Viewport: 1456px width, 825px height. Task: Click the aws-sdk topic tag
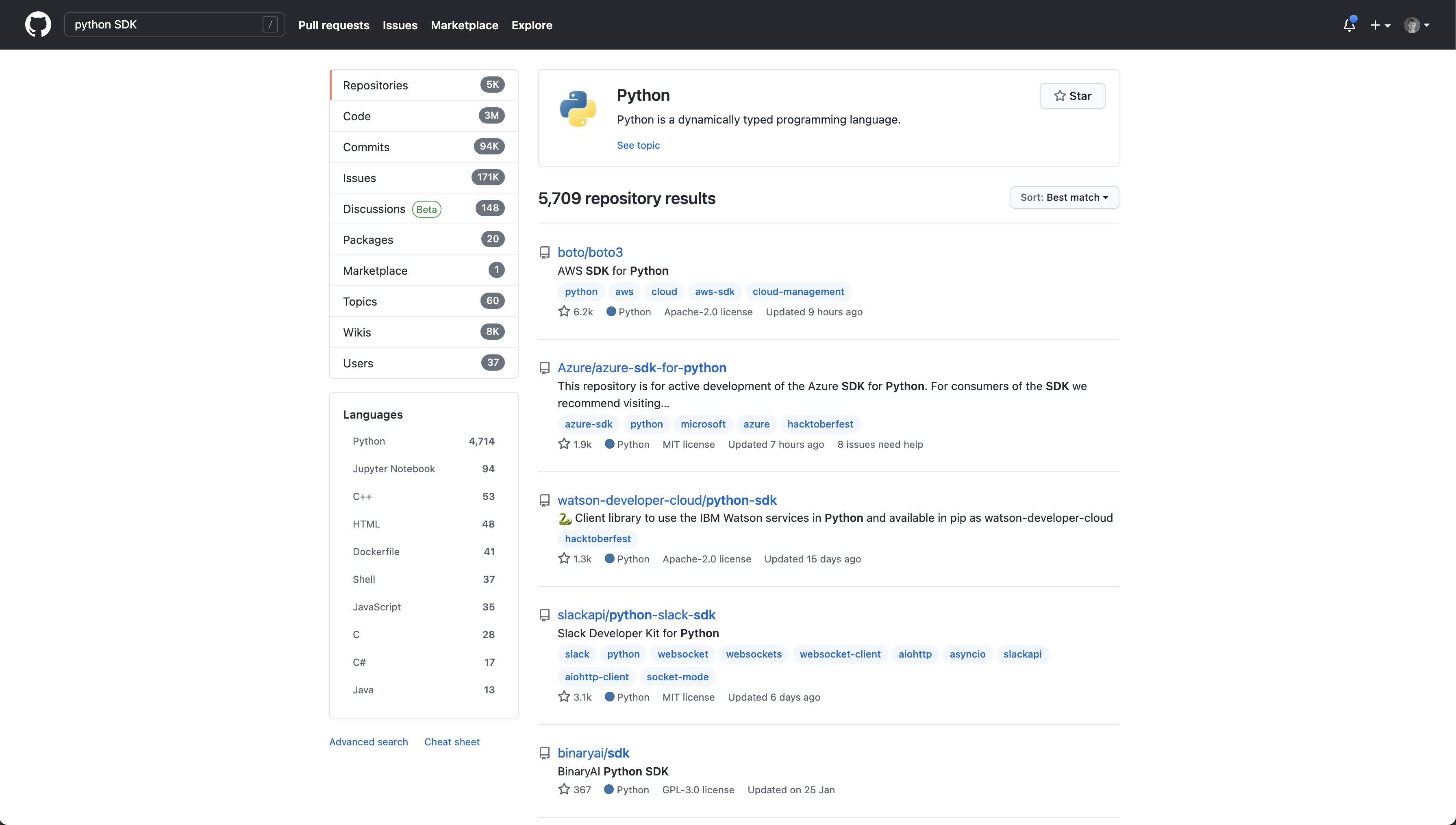pos(715,291)
